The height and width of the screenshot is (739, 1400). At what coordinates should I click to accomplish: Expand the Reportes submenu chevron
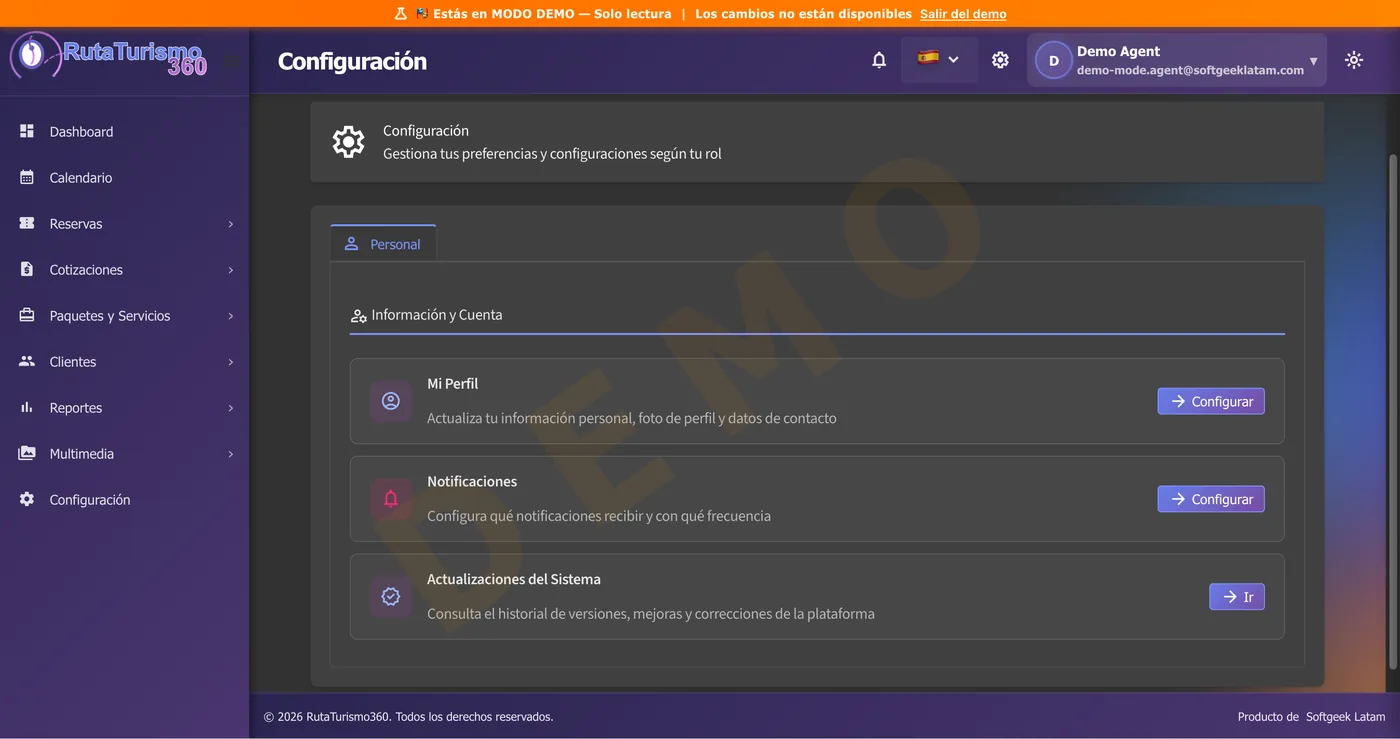click(230, 408)
